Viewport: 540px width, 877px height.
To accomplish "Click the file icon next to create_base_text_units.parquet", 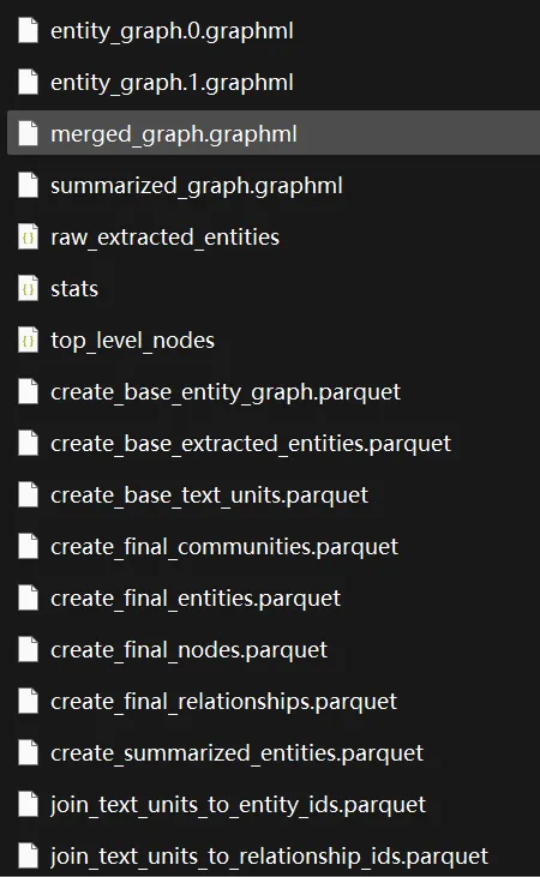I will click(x=28, y=495).
